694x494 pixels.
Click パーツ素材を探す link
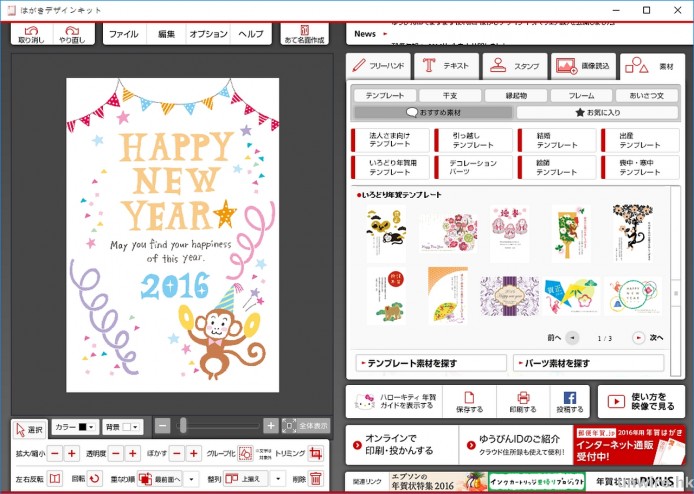[589, 363]
